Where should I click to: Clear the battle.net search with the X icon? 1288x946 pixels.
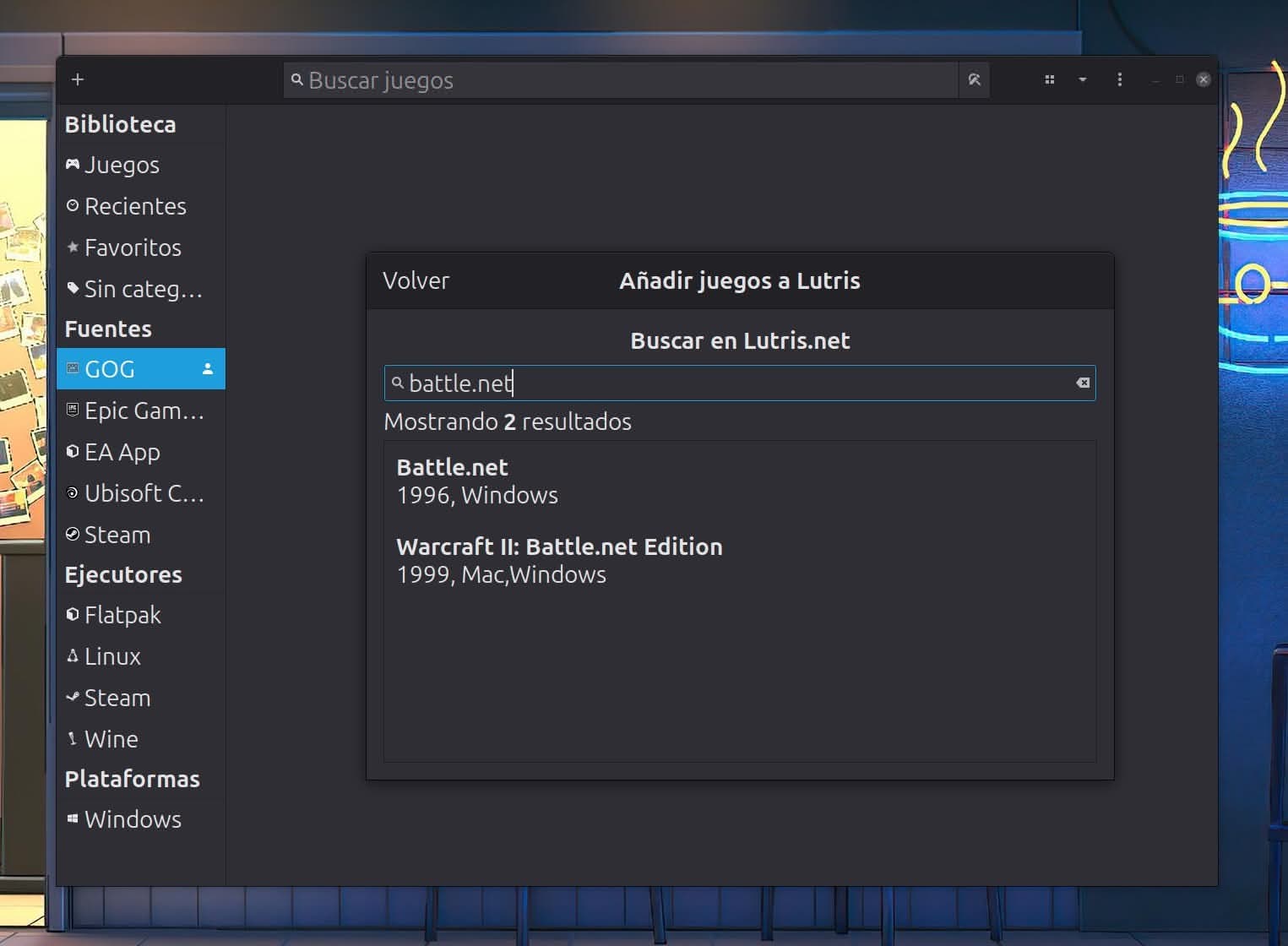(1082, 383)
